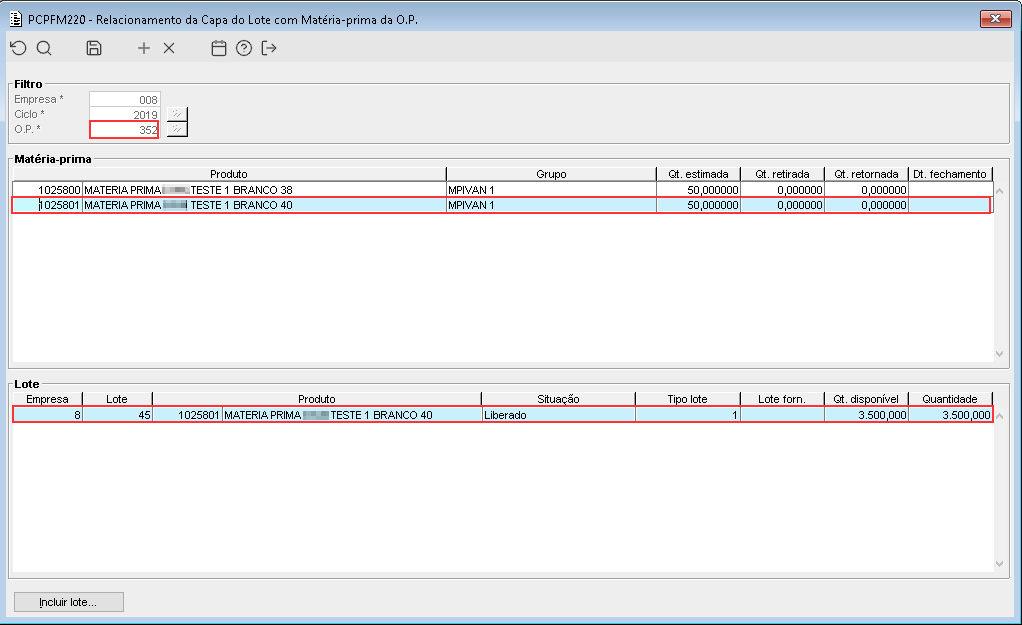Click Matéria-prima grid scroll down arrow
This screenshot has height=625, width=1022.
[1000, 354]
